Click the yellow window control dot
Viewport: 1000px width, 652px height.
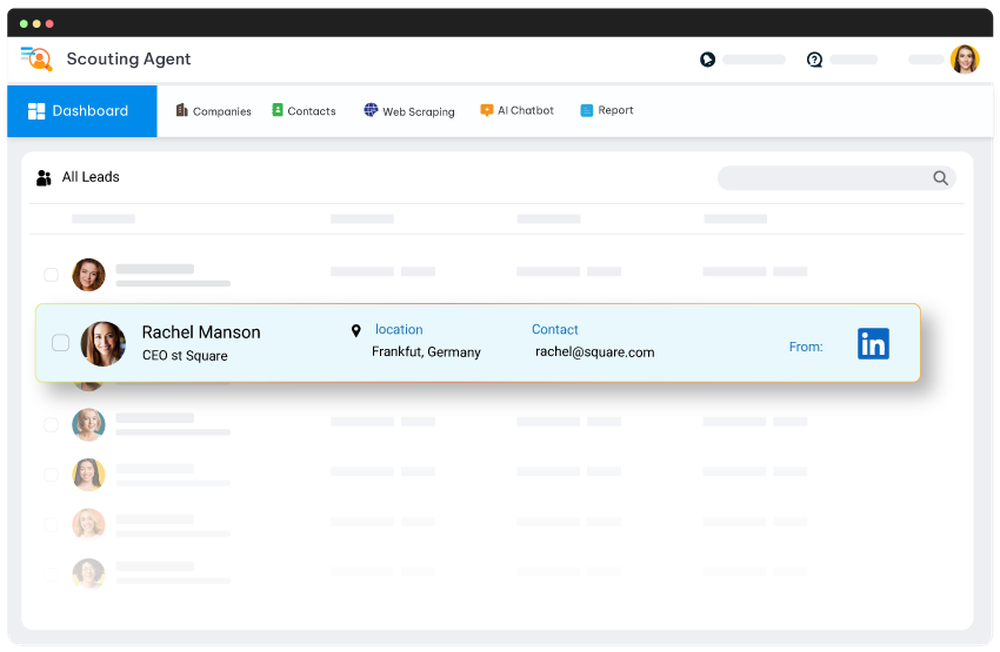(36, 24)
